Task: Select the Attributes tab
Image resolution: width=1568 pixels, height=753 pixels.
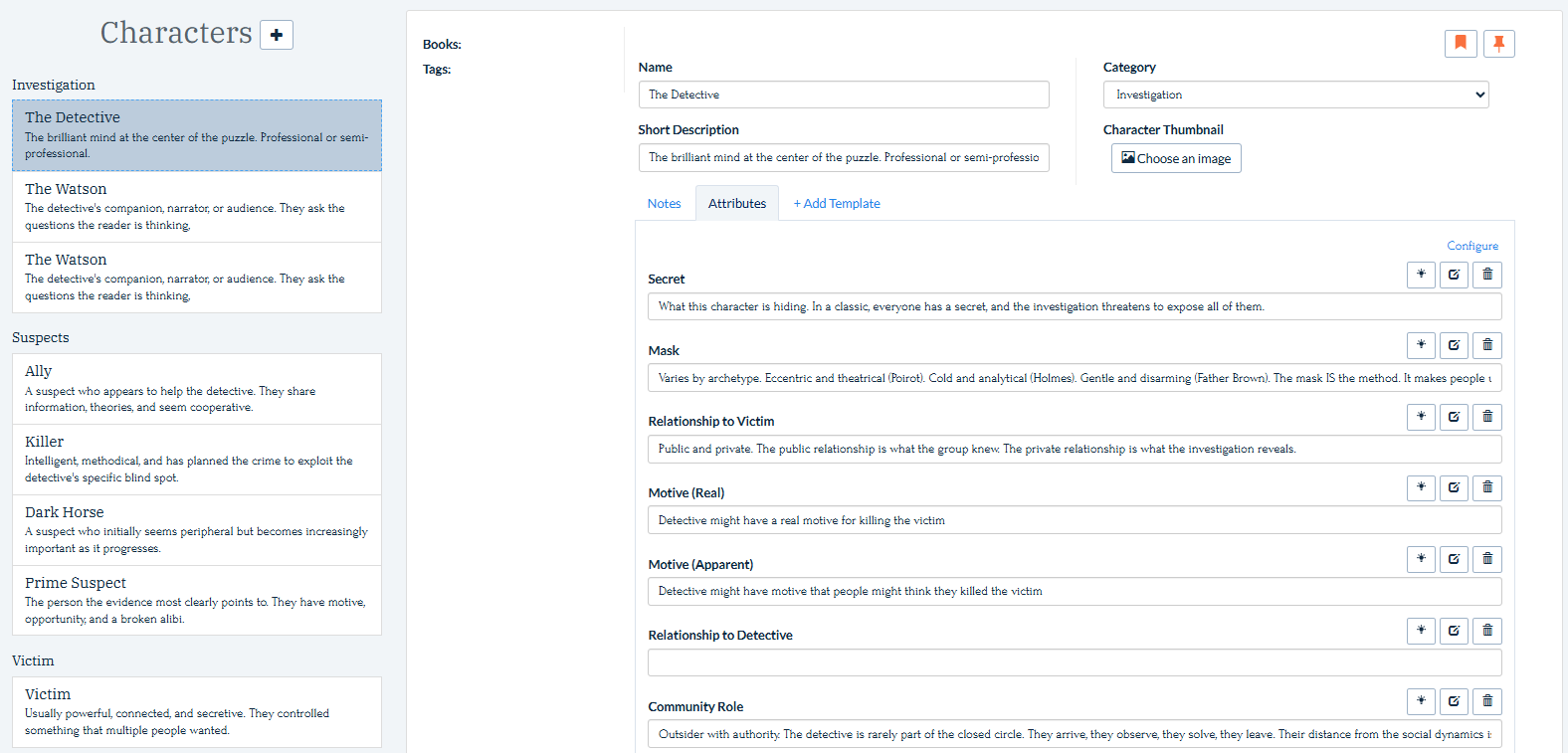Action: 737,203
